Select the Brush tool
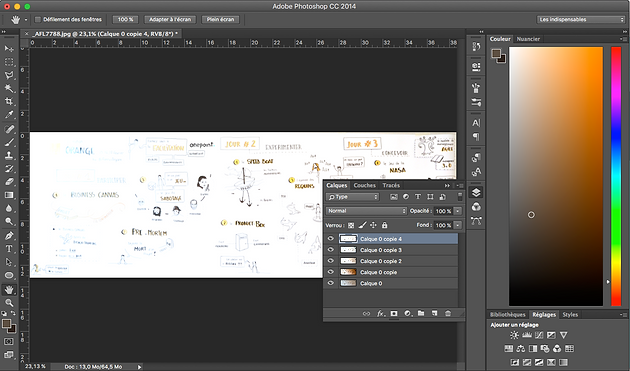The width and height of the screenshot is (630, 371). (9, 142)
